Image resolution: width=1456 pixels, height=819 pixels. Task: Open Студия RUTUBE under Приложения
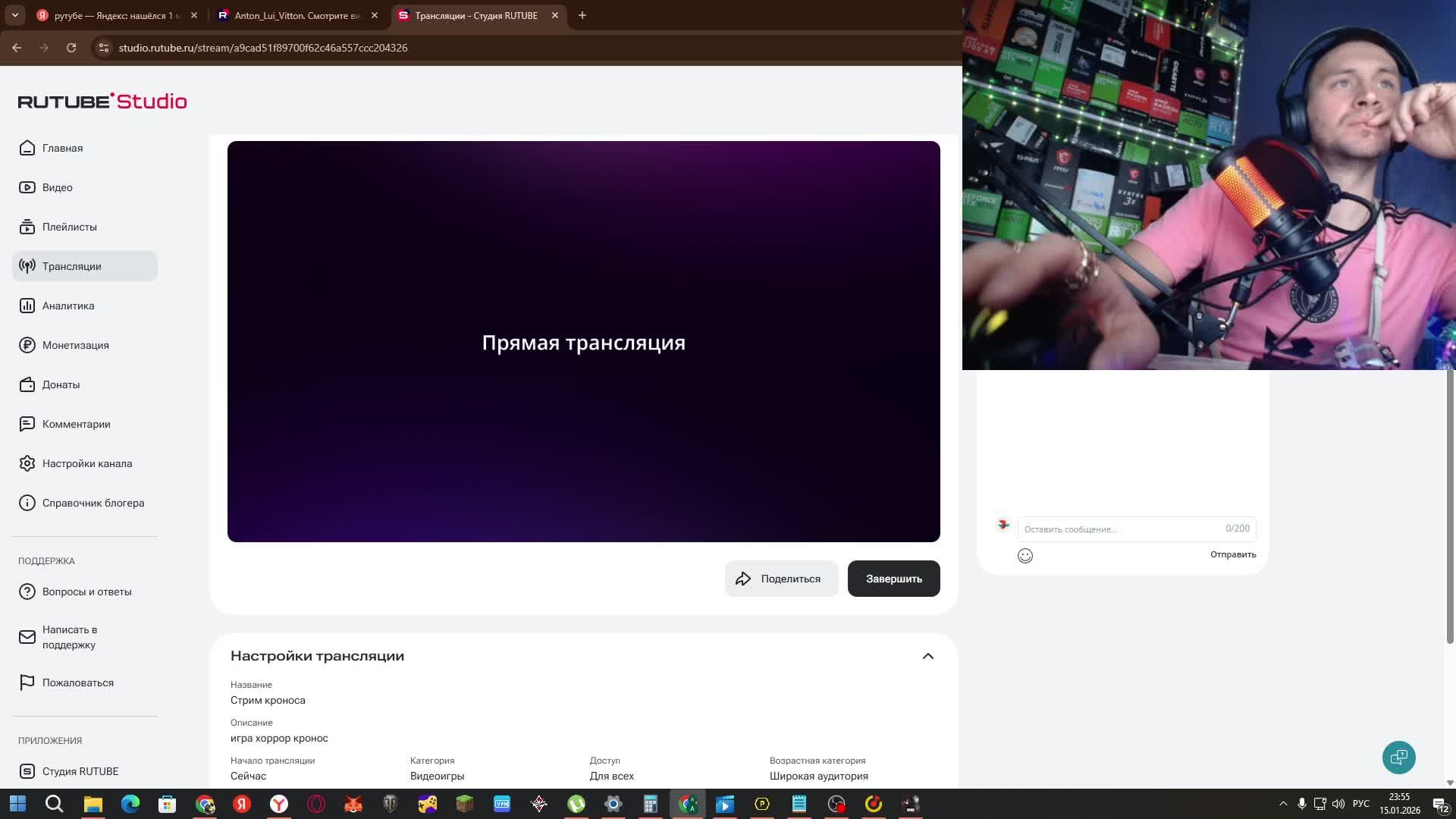click(80, 771)
